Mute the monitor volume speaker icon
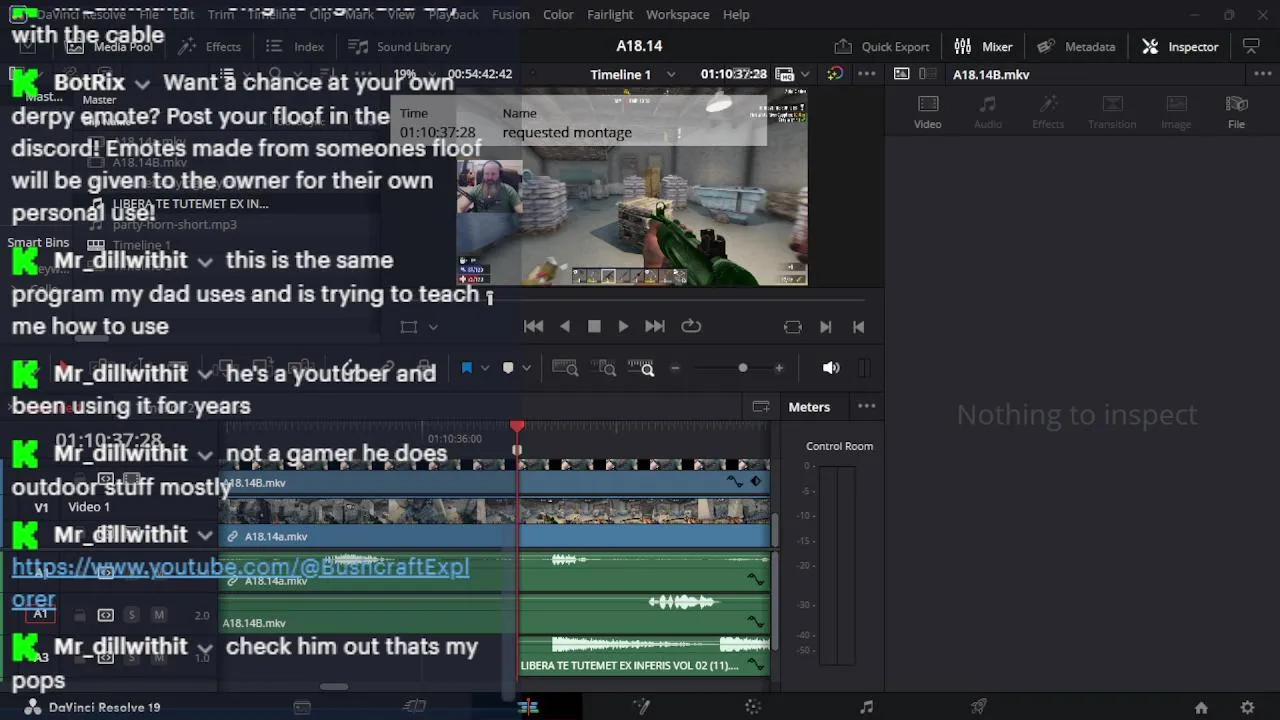Screen dimensions: 1280x720 (831, 368)
